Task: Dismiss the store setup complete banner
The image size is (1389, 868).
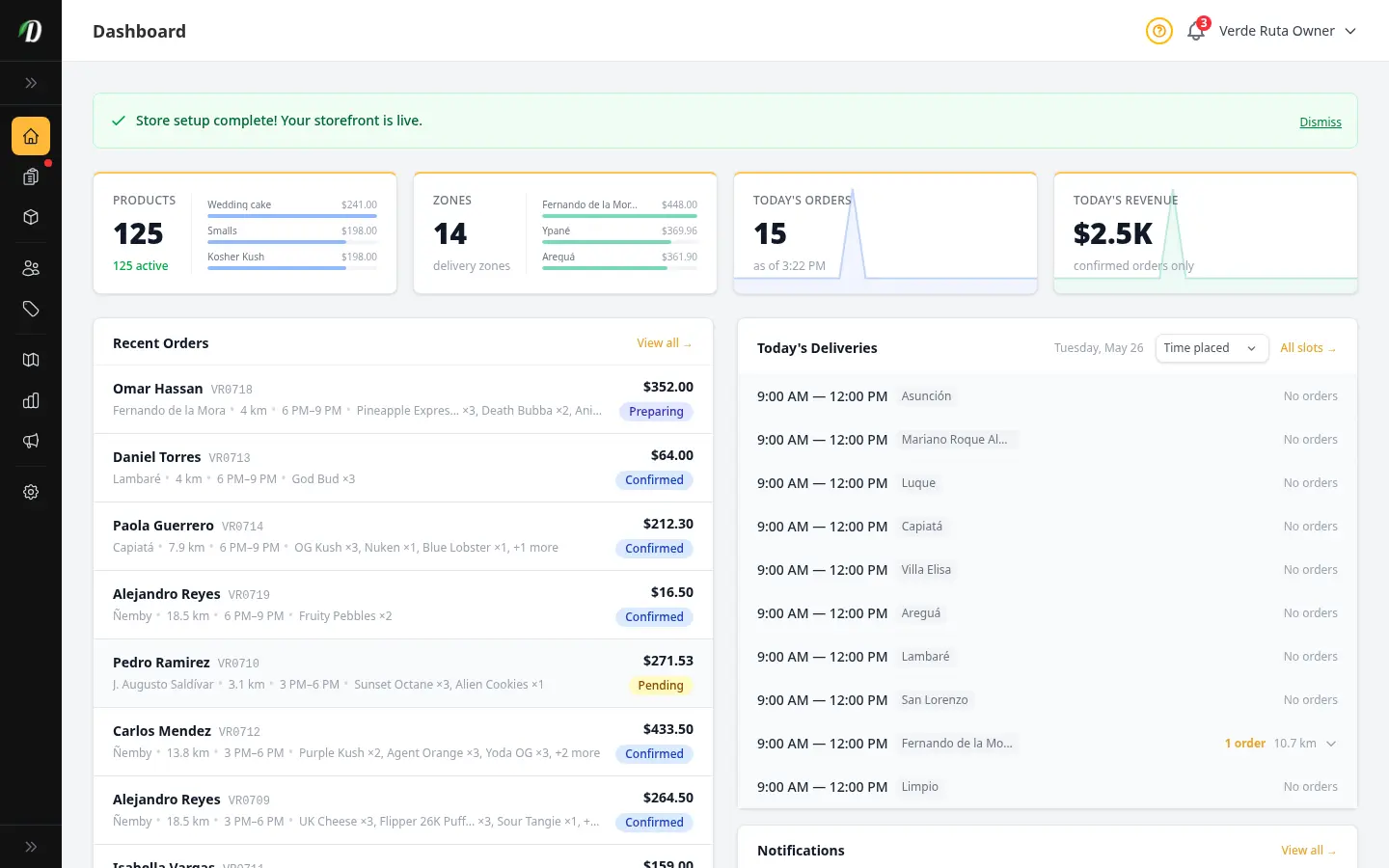Action: click(x=1321, y=122)
